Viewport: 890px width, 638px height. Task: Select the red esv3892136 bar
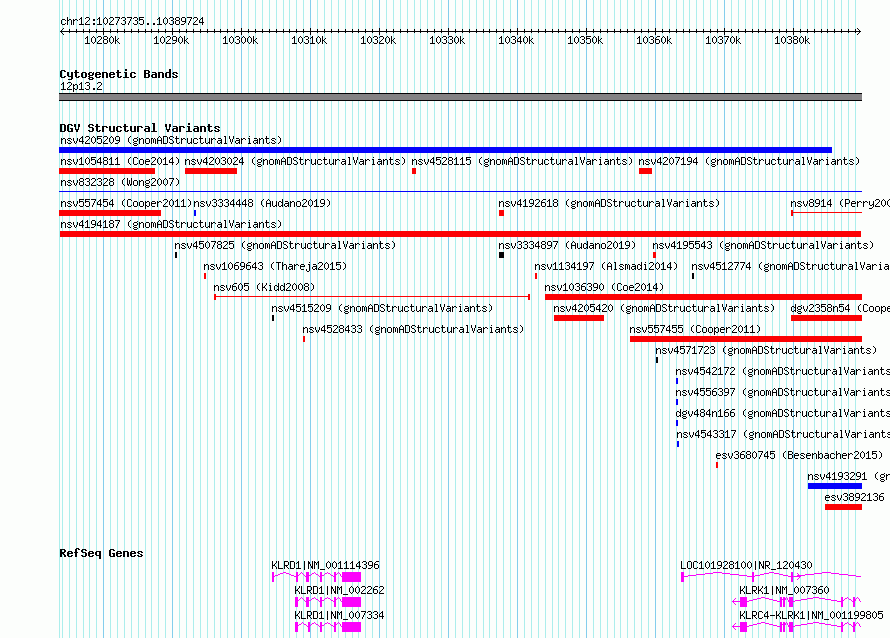[x=843, y=507]
